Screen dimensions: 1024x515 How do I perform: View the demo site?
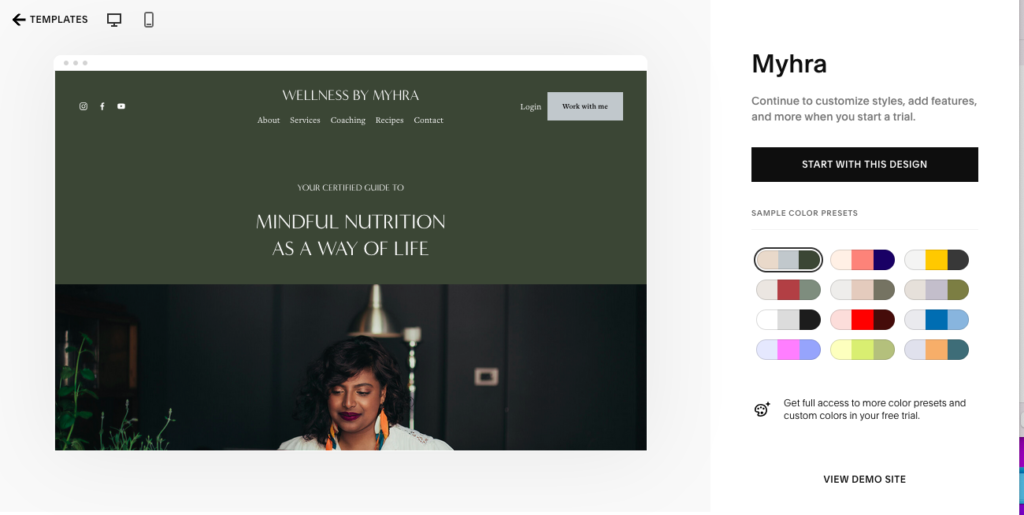(x=865, y=479)
